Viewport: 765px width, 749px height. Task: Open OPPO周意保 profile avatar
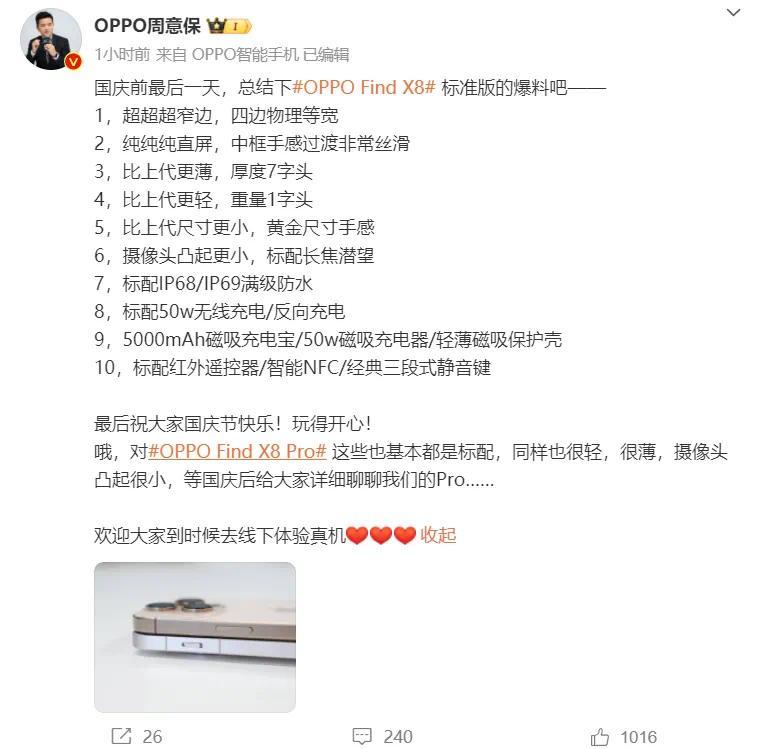[x=51, y=39]
